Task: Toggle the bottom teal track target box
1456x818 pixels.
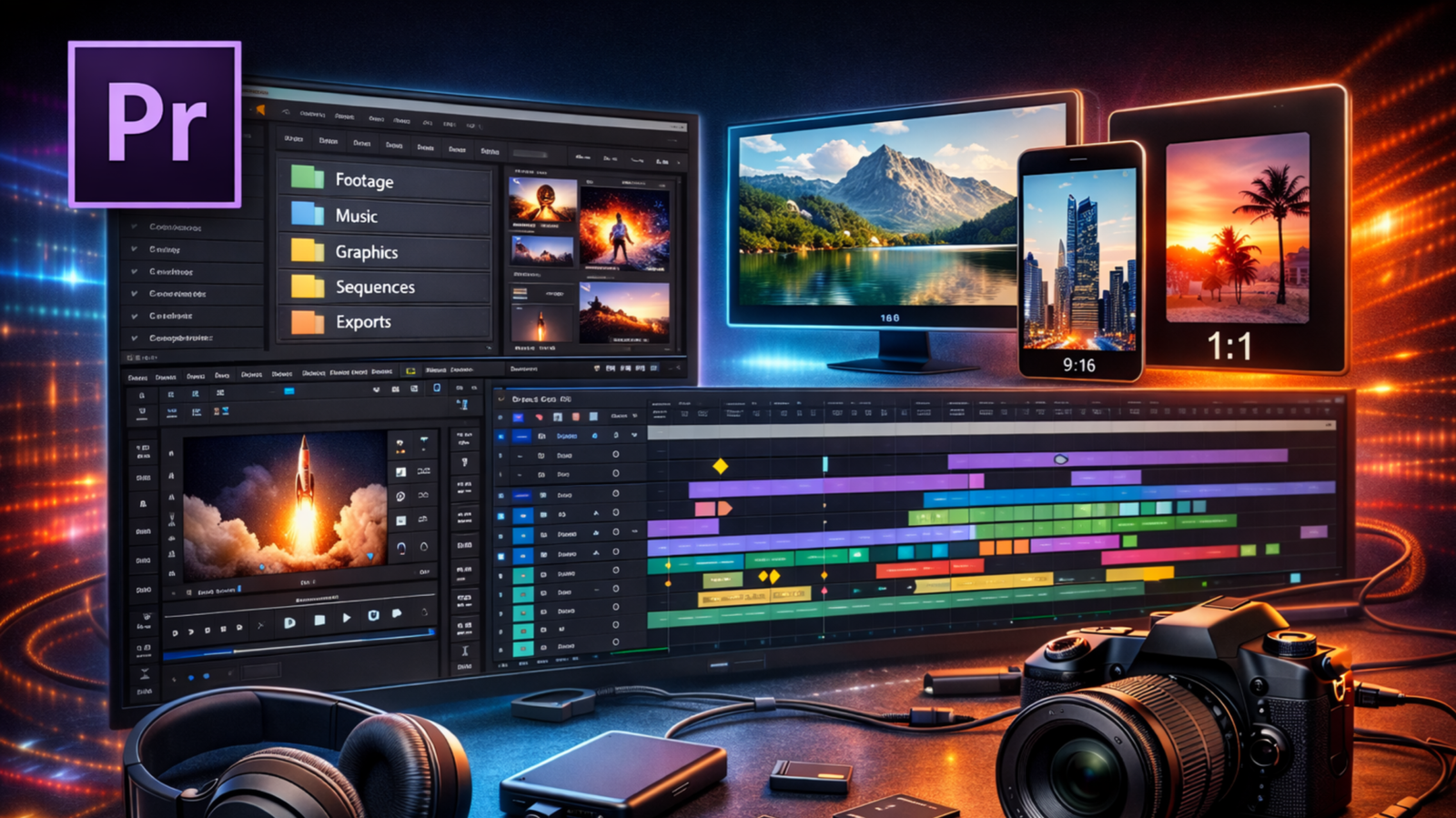Action: click(x=522, y=648)
